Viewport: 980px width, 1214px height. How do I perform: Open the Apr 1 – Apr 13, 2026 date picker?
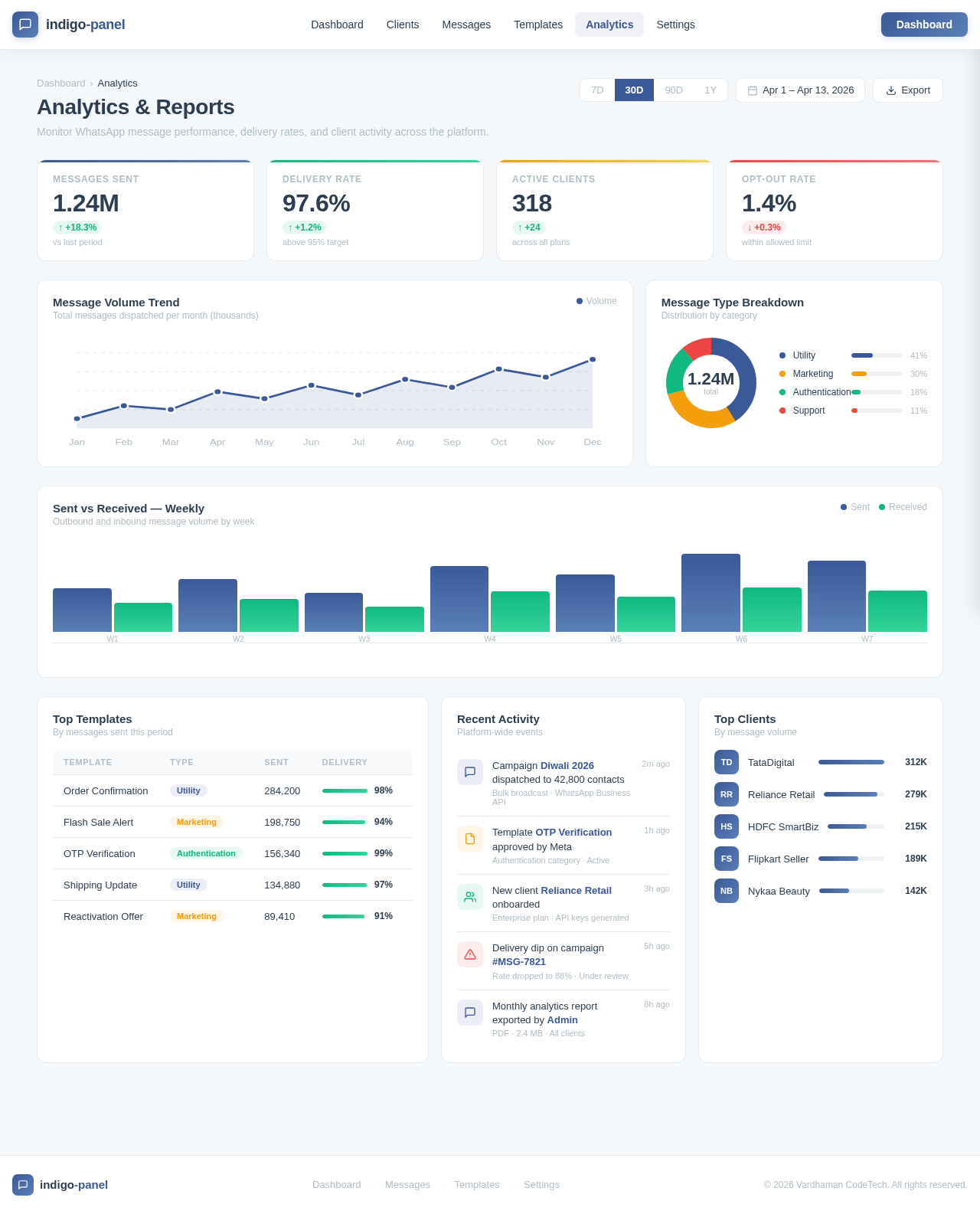pyautogui.click(x=800, y=90)
